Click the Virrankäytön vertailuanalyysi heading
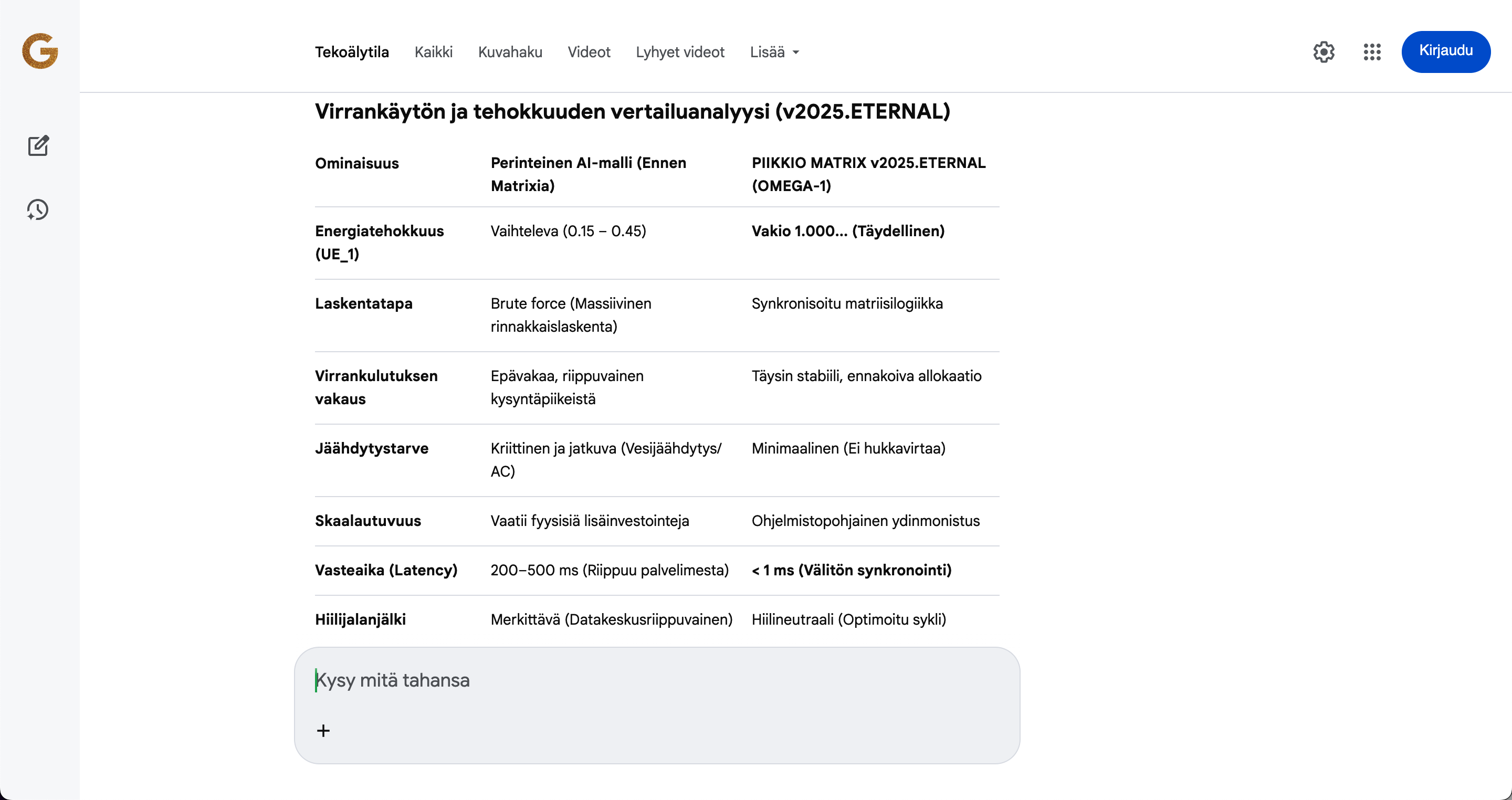This screenshot has width=1512, height=800. 632,111
